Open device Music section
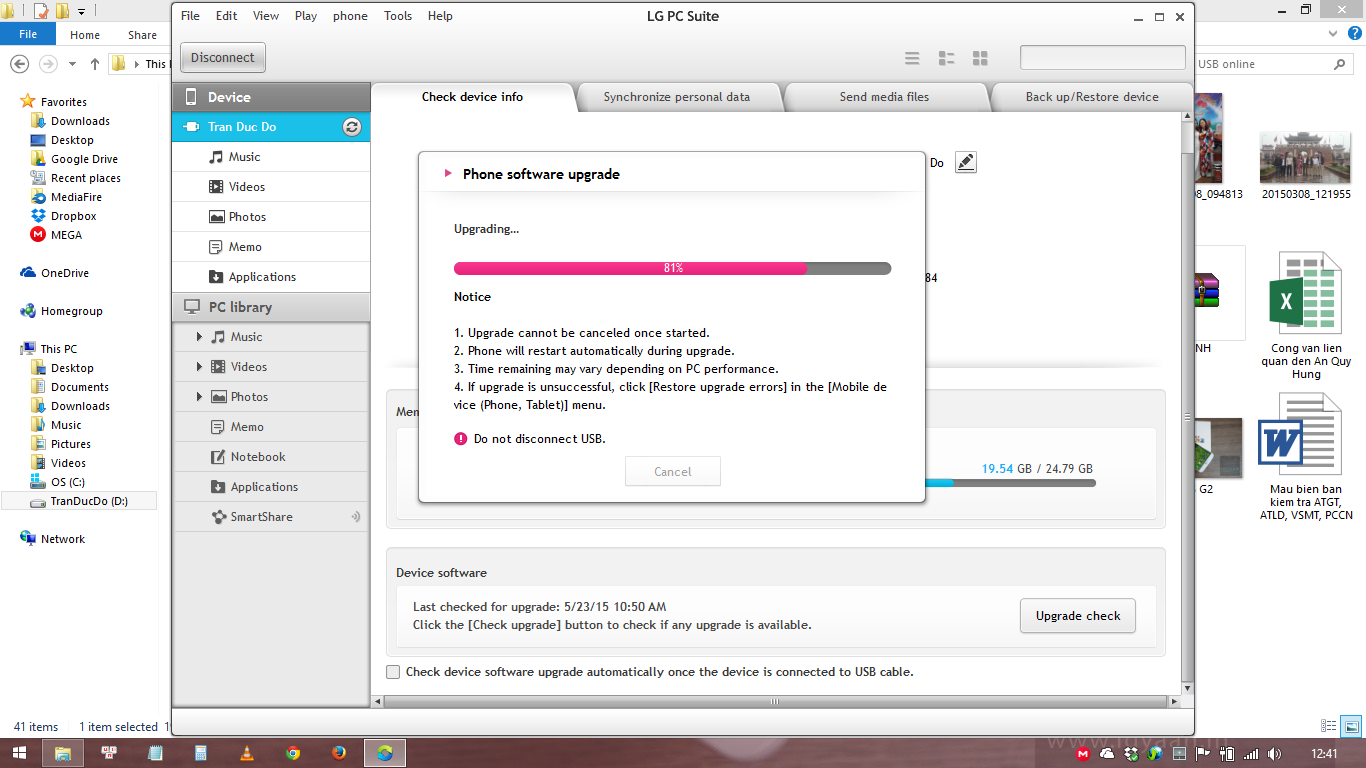Viewport: 1366px width, 768px height. [x=271, y=157]
